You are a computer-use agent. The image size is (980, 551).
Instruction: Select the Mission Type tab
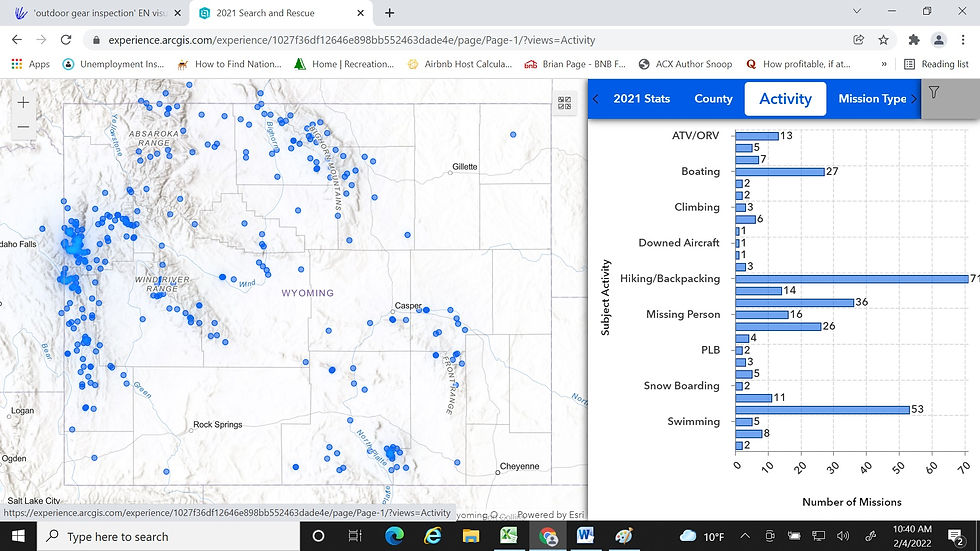(872, 99)
